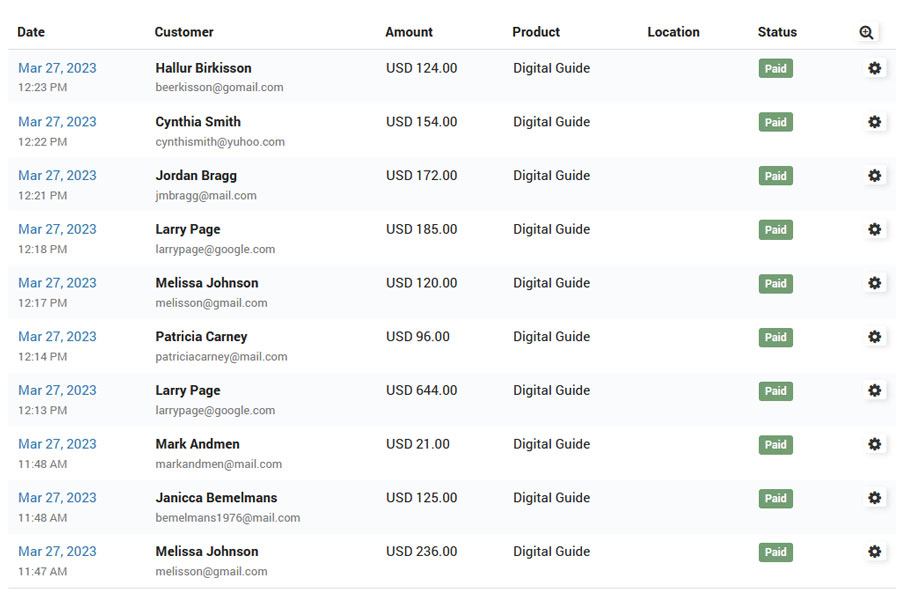Open the gear menu on Patricia Carney's row
Viewport: 900px width, 589px height.
point(875,337)
